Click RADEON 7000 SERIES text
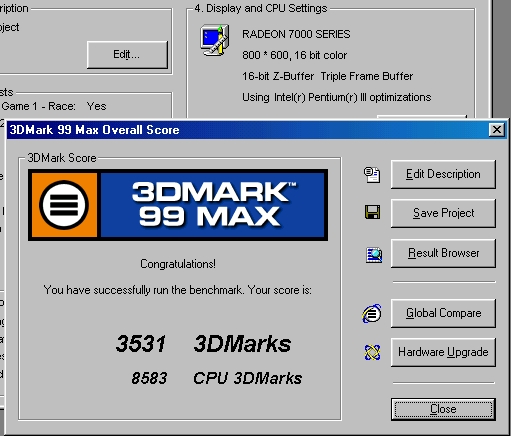The image size is (511, 436). coord(296,34)
